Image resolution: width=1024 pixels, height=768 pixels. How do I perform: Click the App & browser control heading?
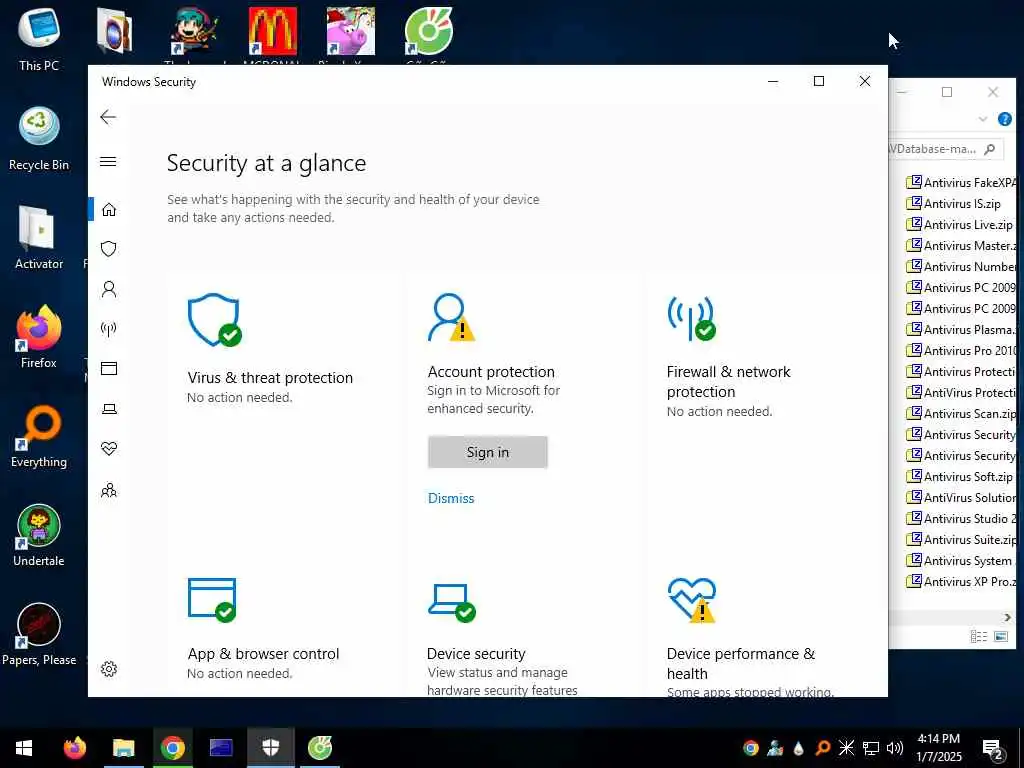(263, 654)
